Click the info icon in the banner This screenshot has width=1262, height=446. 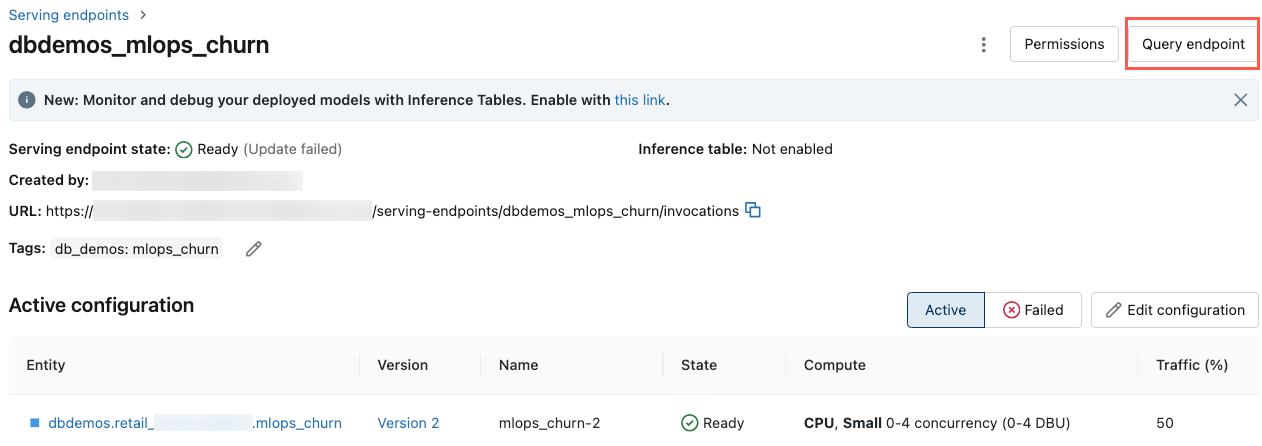point(27,100)
